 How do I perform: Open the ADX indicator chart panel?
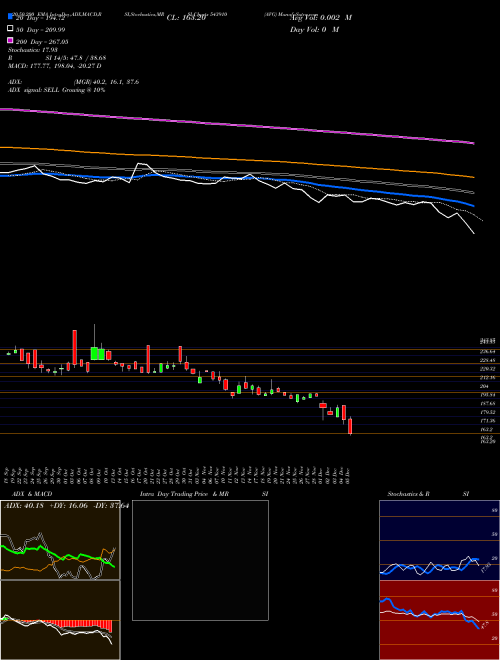pos(60,540)
